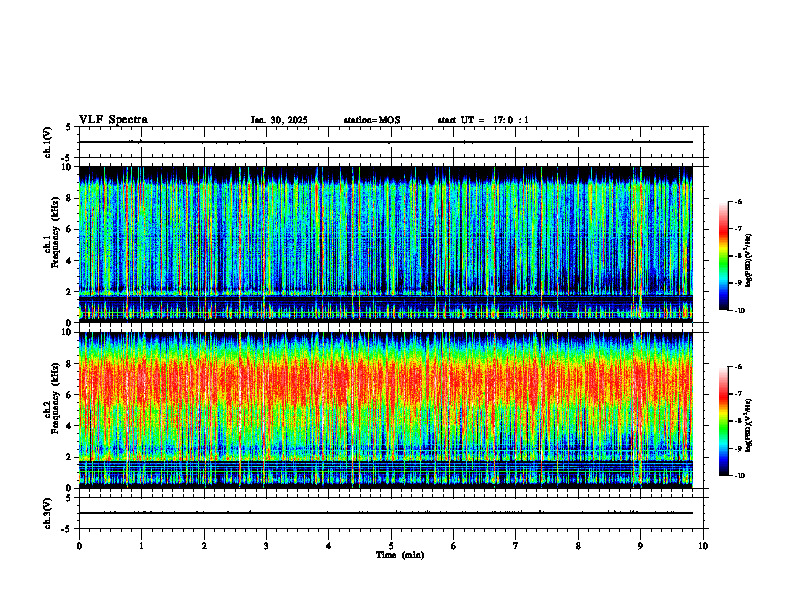Click time axis tick label "2"
792x612 pixels.
click(x=204, y=546)
